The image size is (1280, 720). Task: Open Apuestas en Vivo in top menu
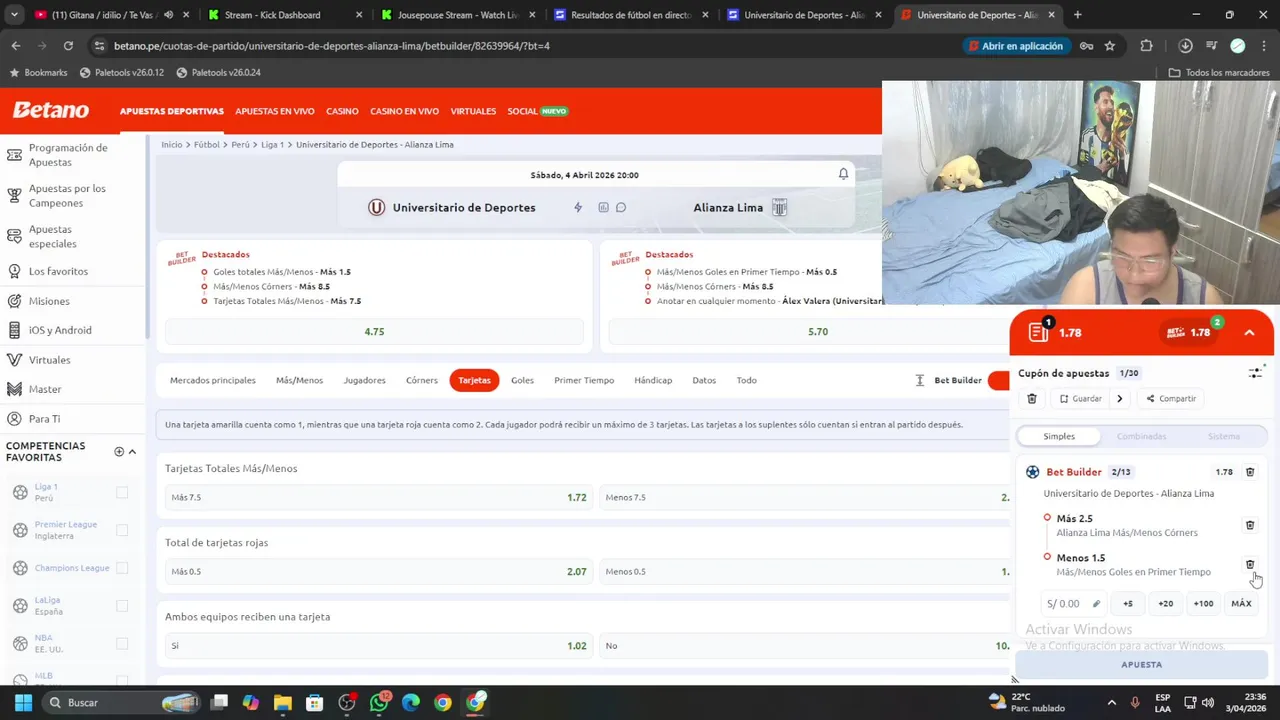(x=275, y=111)
